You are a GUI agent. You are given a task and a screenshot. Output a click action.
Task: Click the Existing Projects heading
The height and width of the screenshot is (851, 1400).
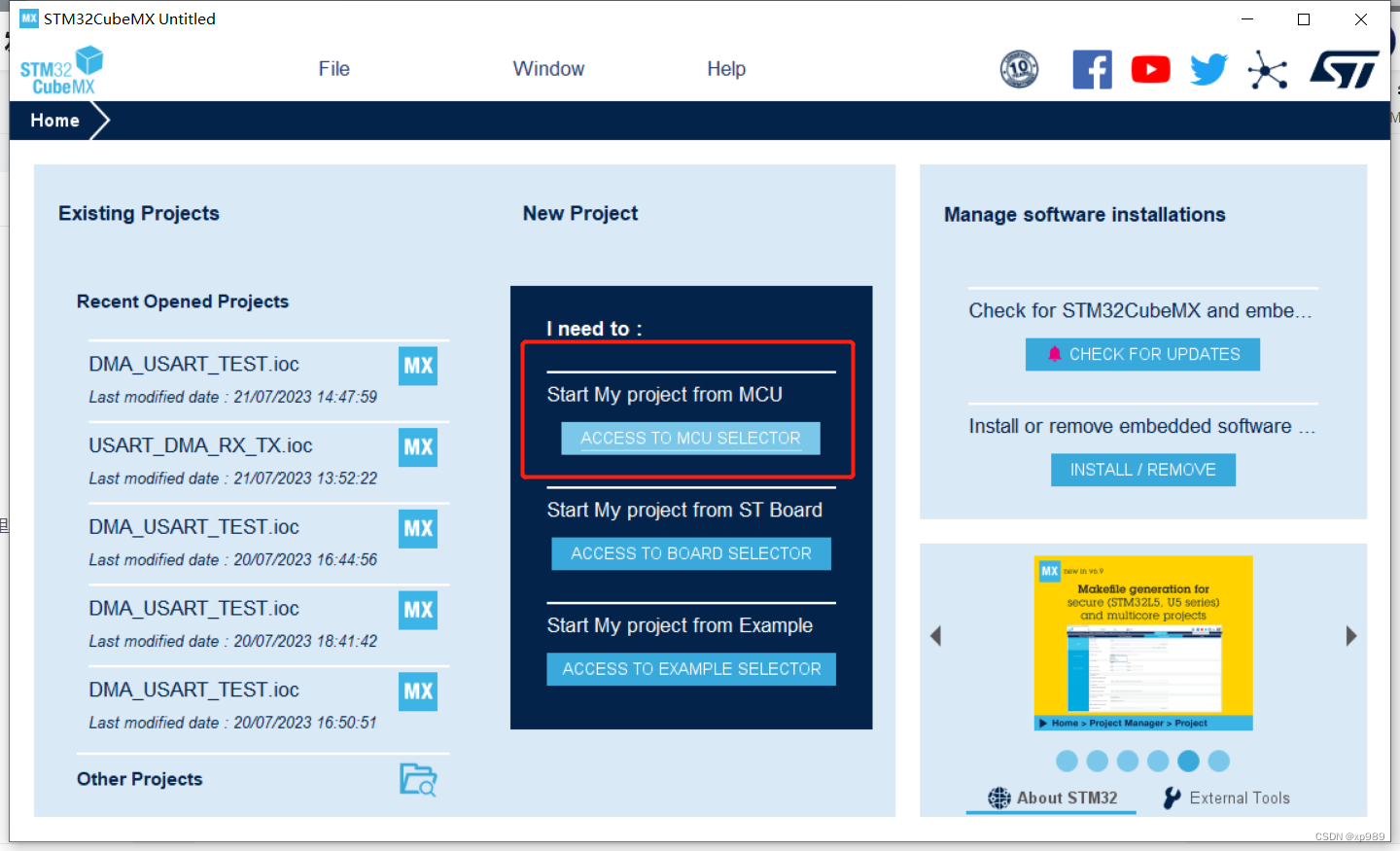[x=139, y=213]
